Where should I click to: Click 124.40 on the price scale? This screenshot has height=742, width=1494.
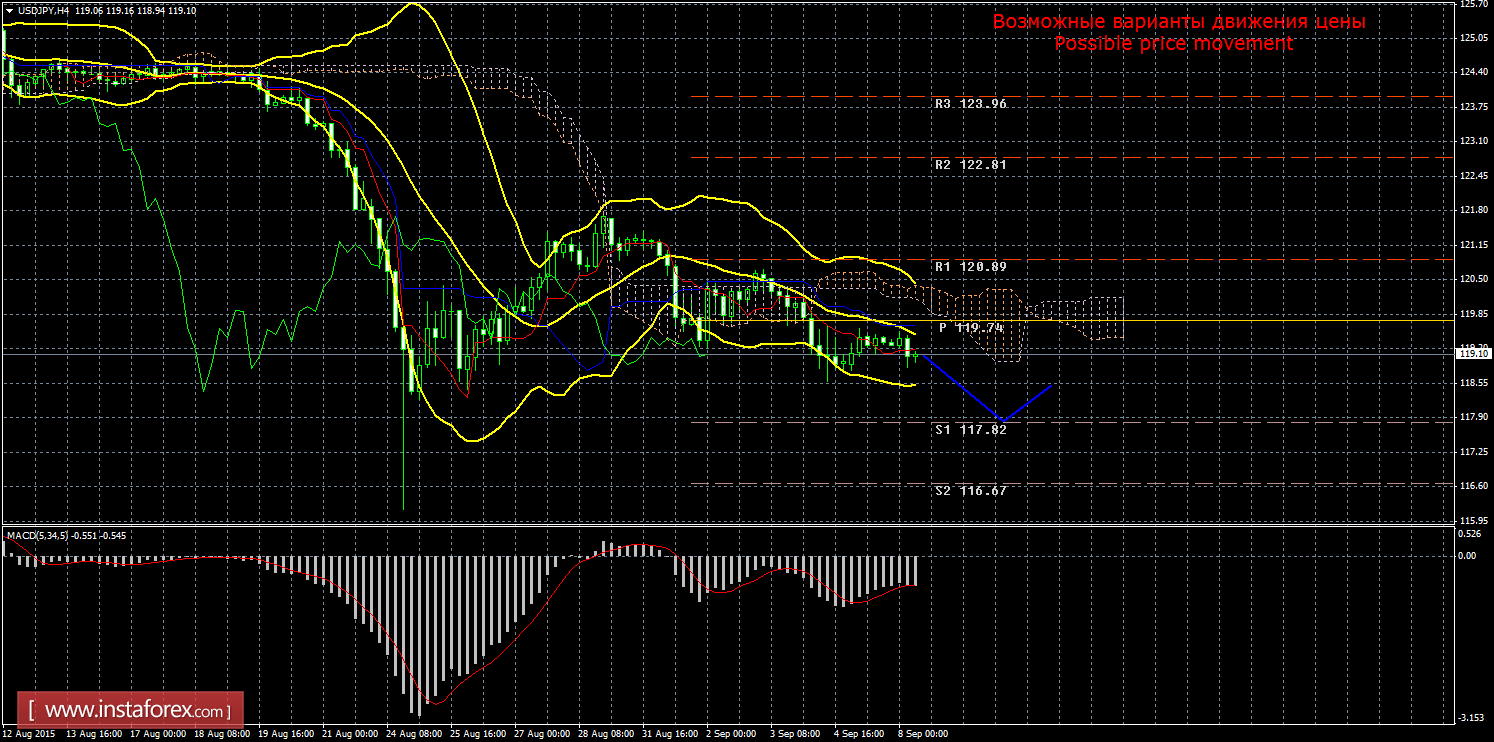(x=1473, y=72)
